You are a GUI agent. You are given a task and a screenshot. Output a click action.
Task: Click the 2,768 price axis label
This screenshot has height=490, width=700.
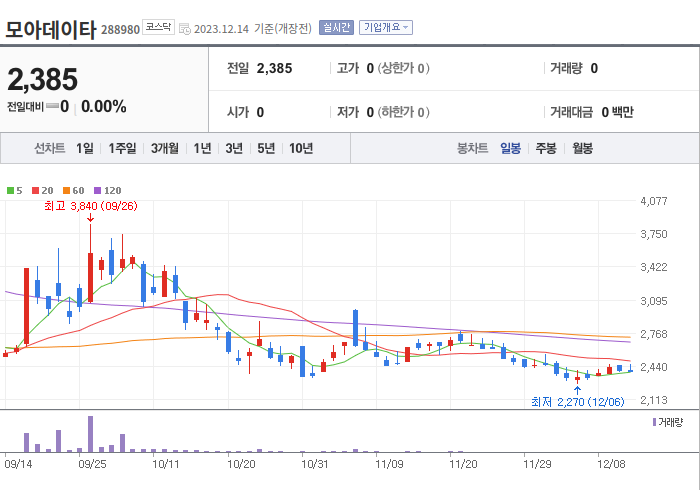pos(654,334)
